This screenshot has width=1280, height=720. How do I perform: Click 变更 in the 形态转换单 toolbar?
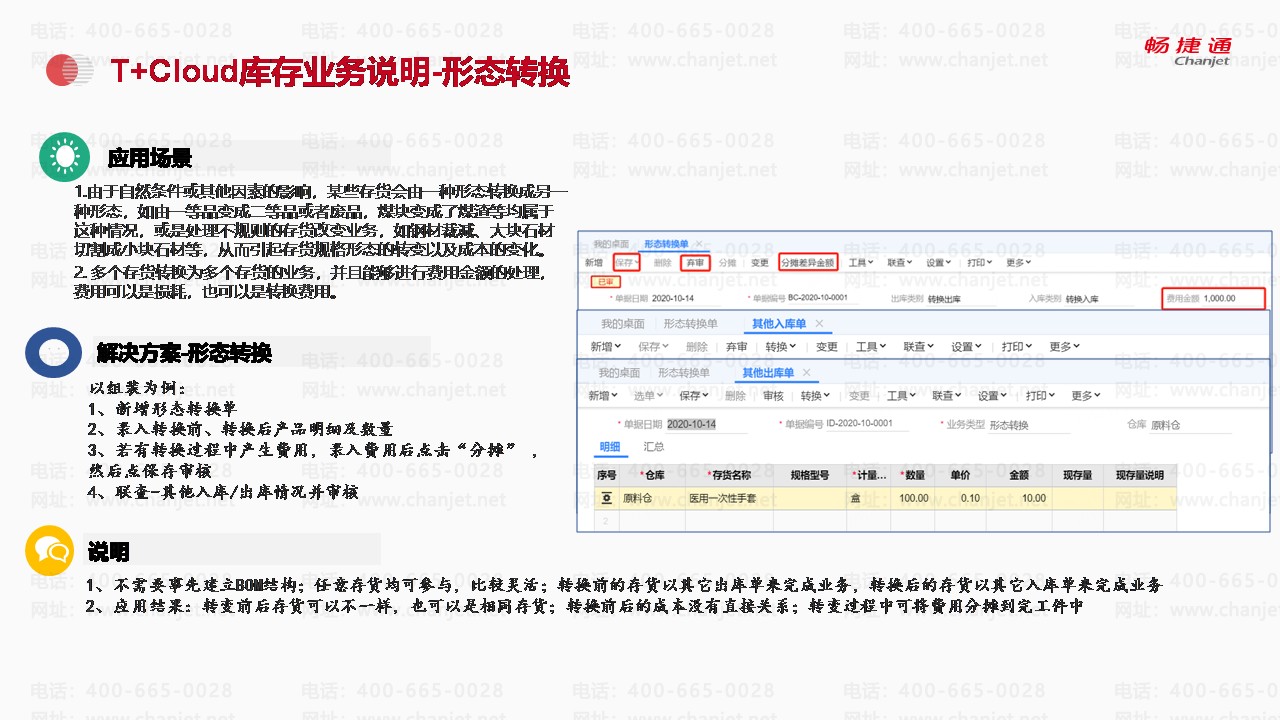pos(760,263)
